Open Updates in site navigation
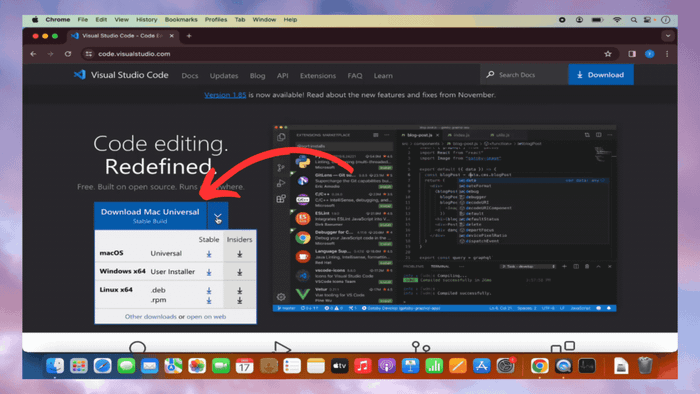Screen dimensions: 700x394 [224, 76]
